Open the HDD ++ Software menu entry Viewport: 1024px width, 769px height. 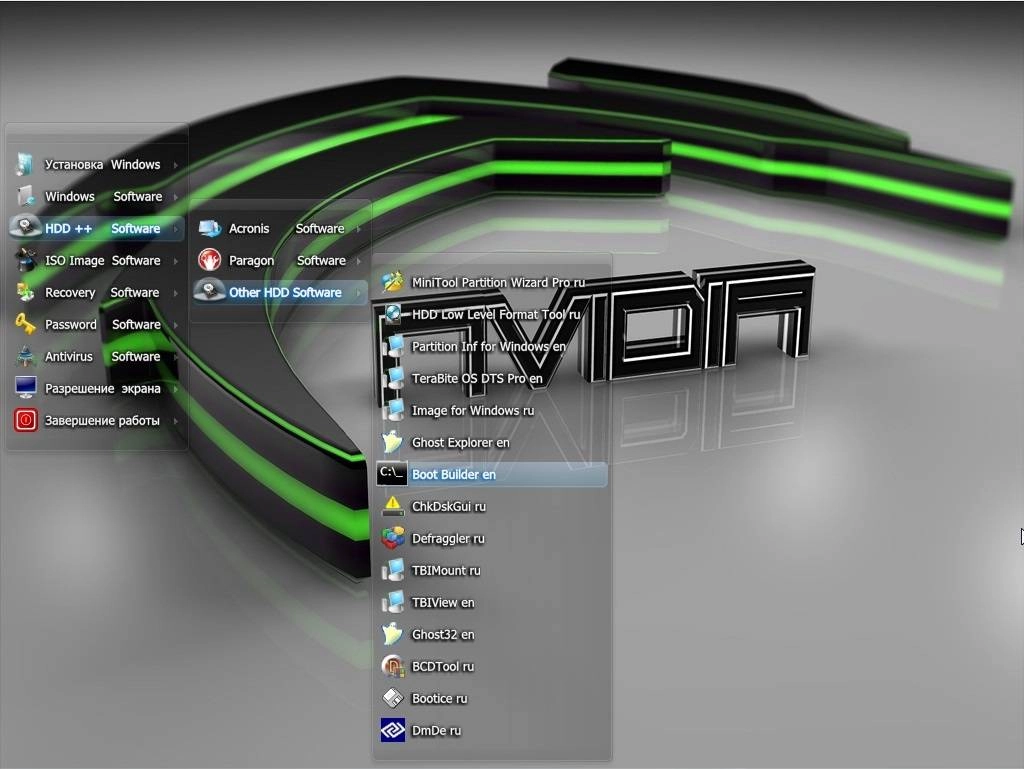[97, 228]
